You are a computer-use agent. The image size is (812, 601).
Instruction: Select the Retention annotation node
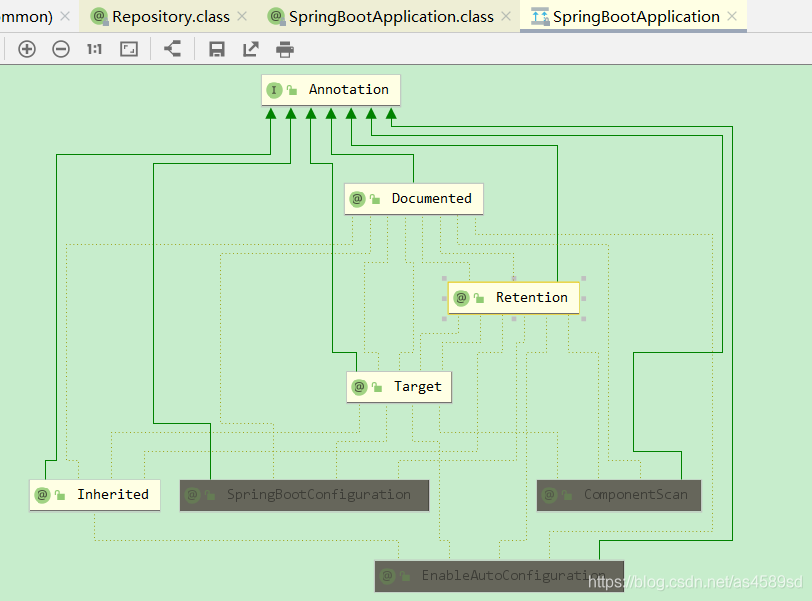514,298
